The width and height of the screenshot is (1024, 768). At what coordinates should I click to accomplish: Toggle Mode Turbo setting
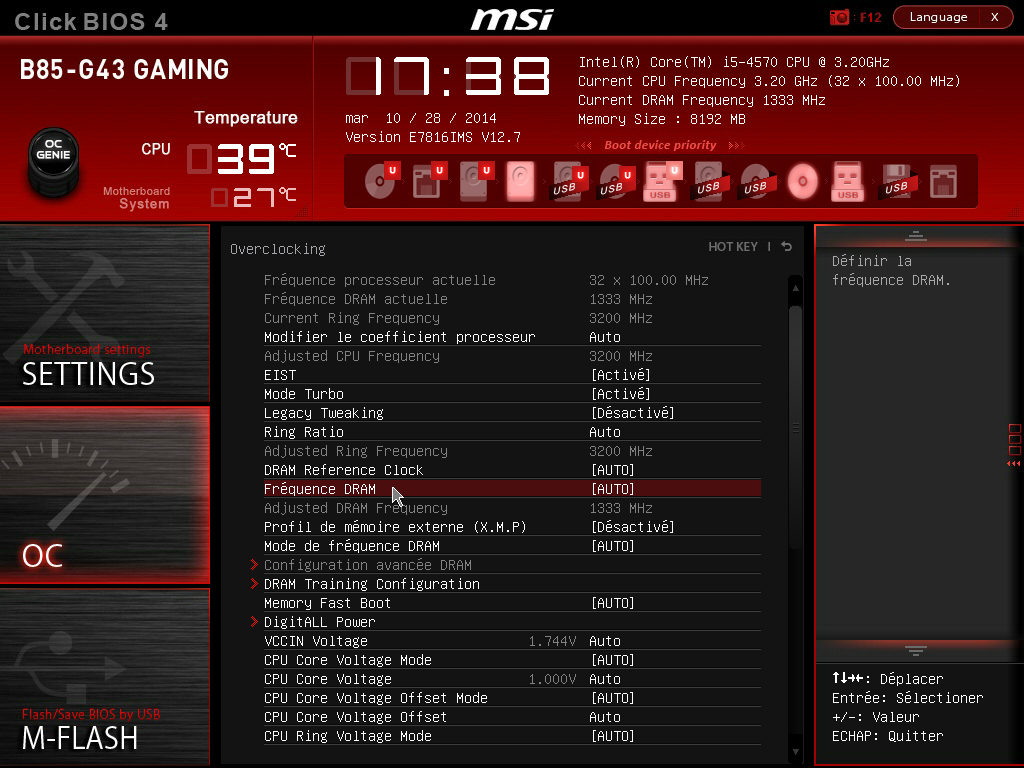(512, 394)
